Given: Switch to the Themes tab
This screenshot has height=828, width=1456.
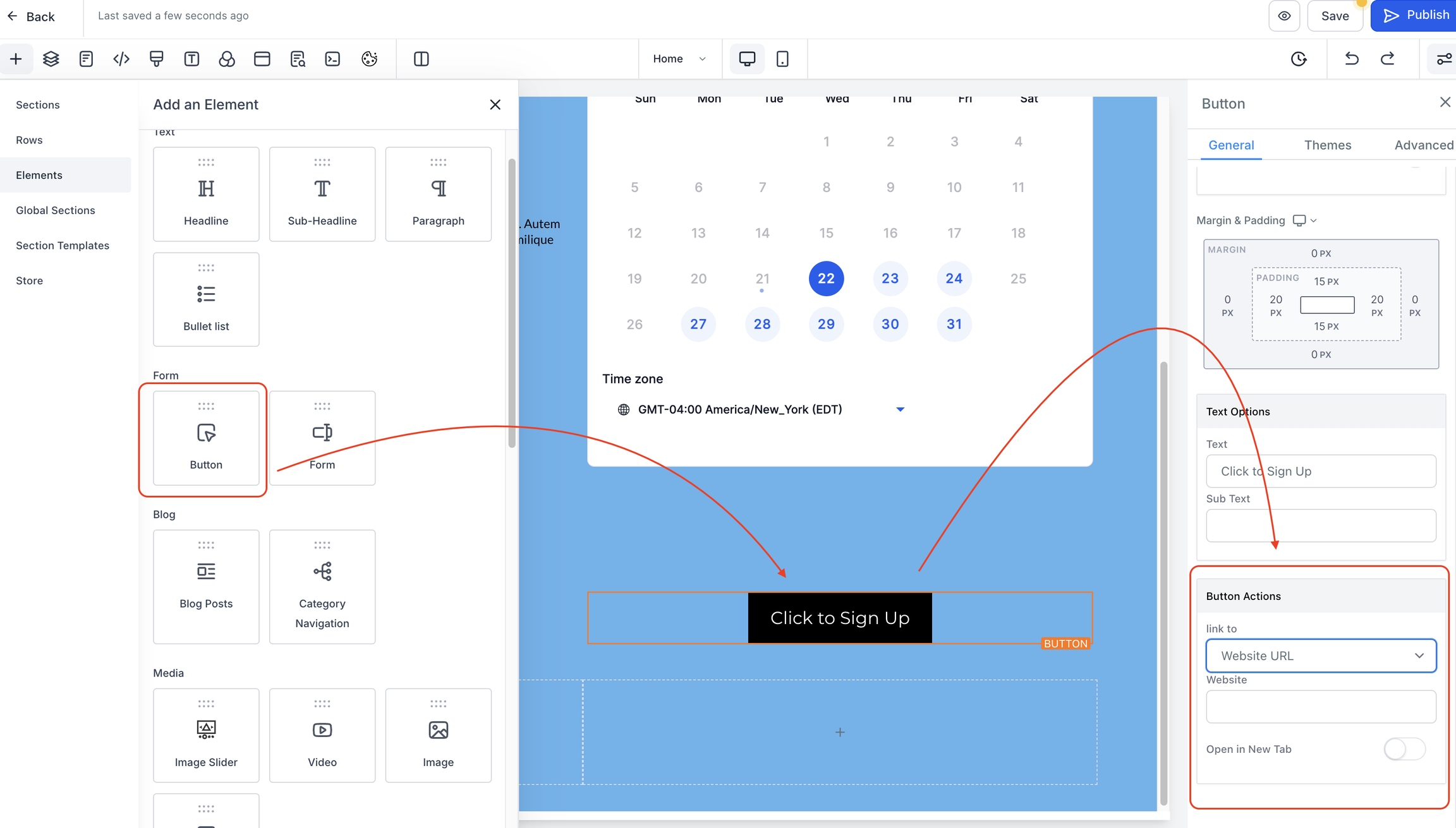Looking at the screenshot, I should click(1328, 145).
